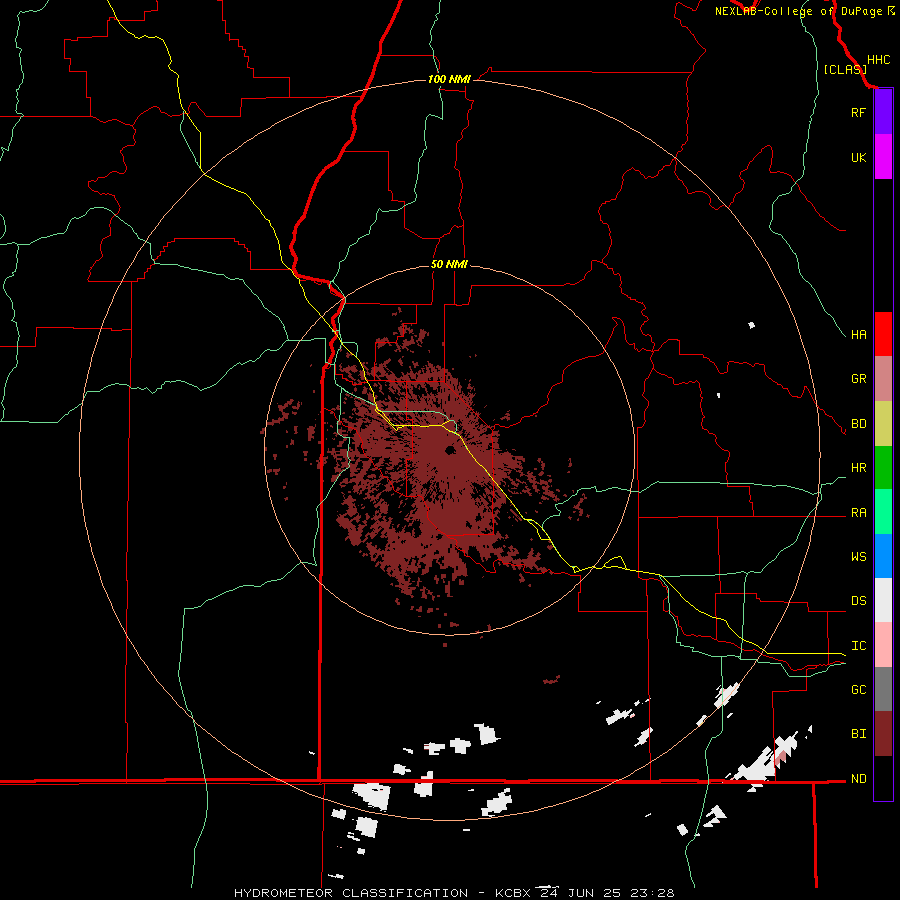Screen dimensions: 900x900
Task: Select the GR pink-brown legend swatch
Action: click(x=883, y=379)
